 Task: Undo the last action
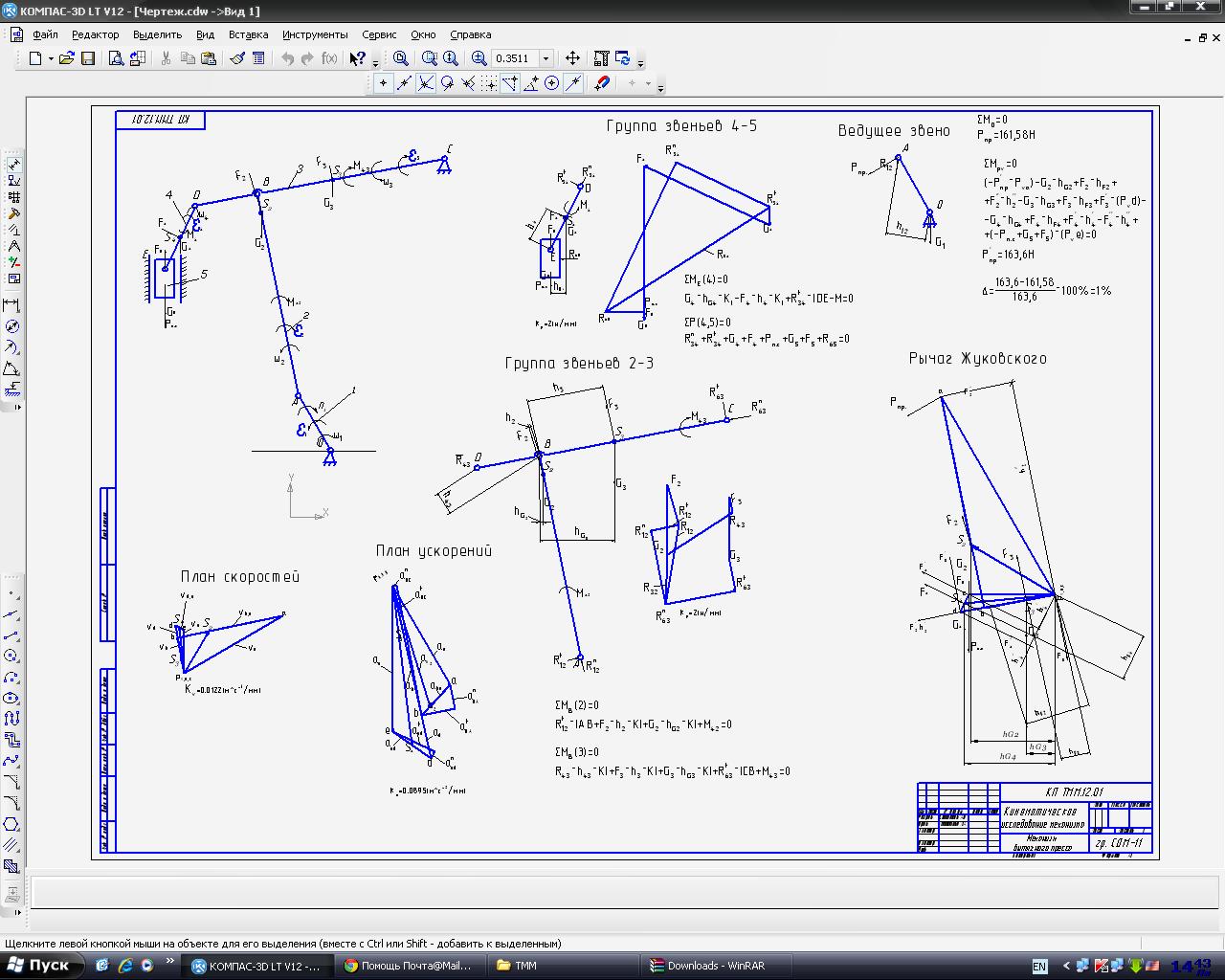pyautogui.click(x=287, y=58)
